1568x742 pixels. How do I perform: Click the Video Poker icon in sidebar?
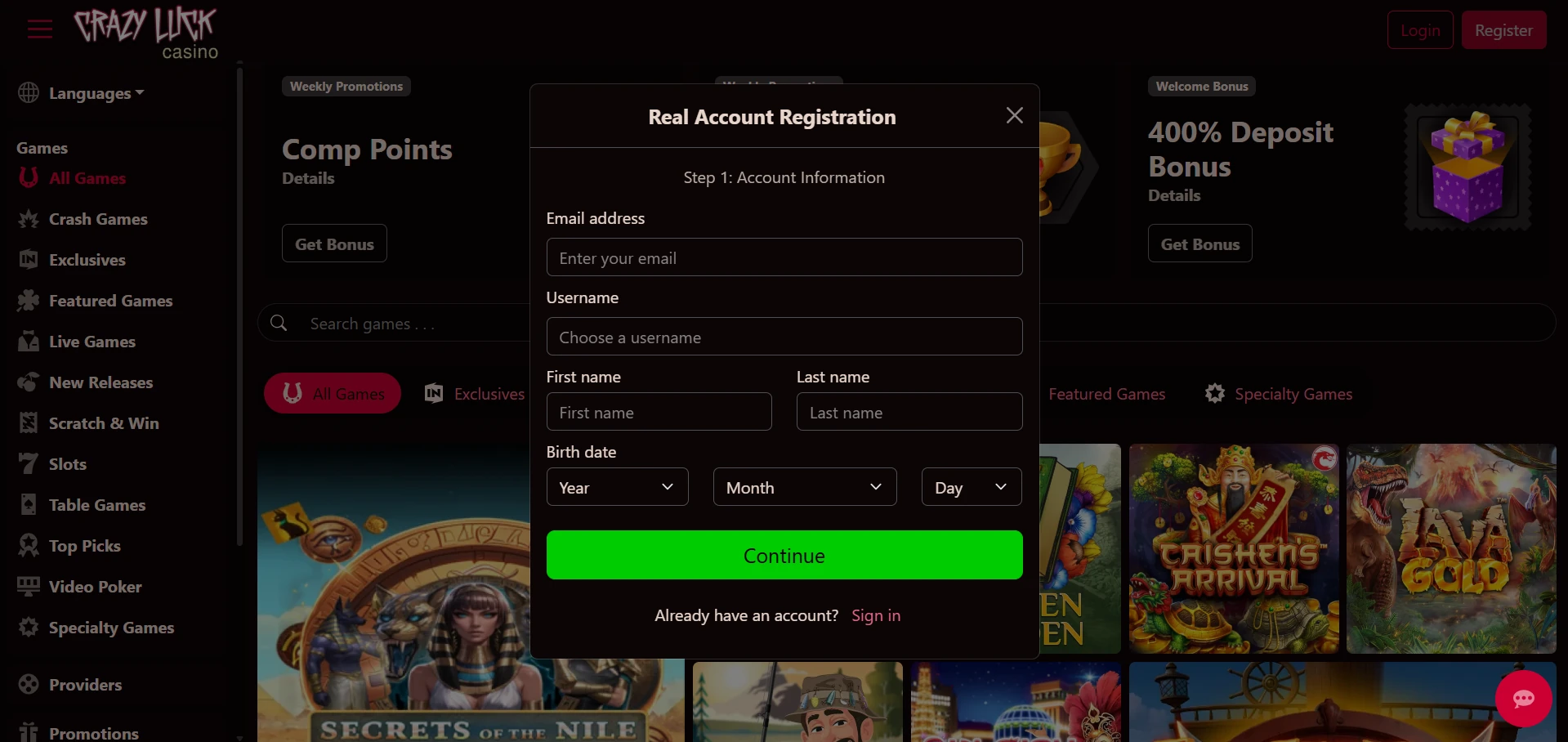pos(29,587)
